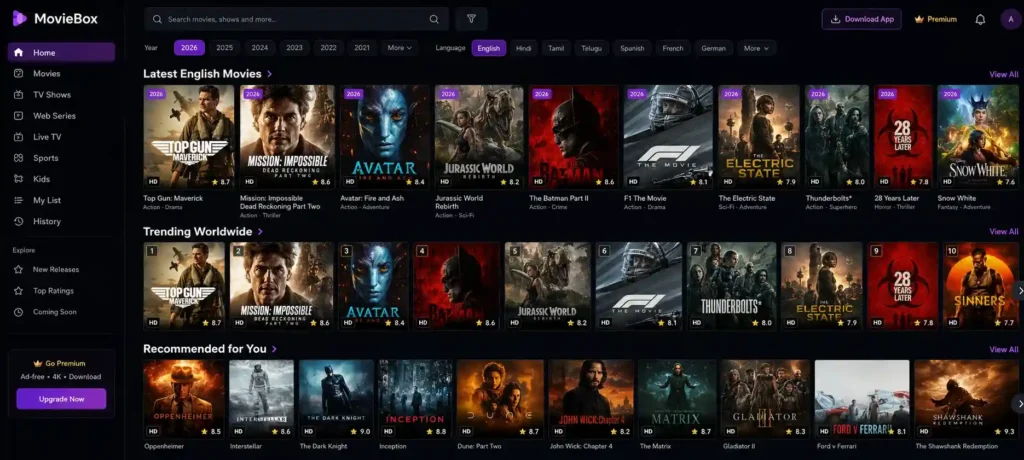The image size is (1024, 460).
Task: Click the download icon in Download App
Action: (x=835, y=19)
